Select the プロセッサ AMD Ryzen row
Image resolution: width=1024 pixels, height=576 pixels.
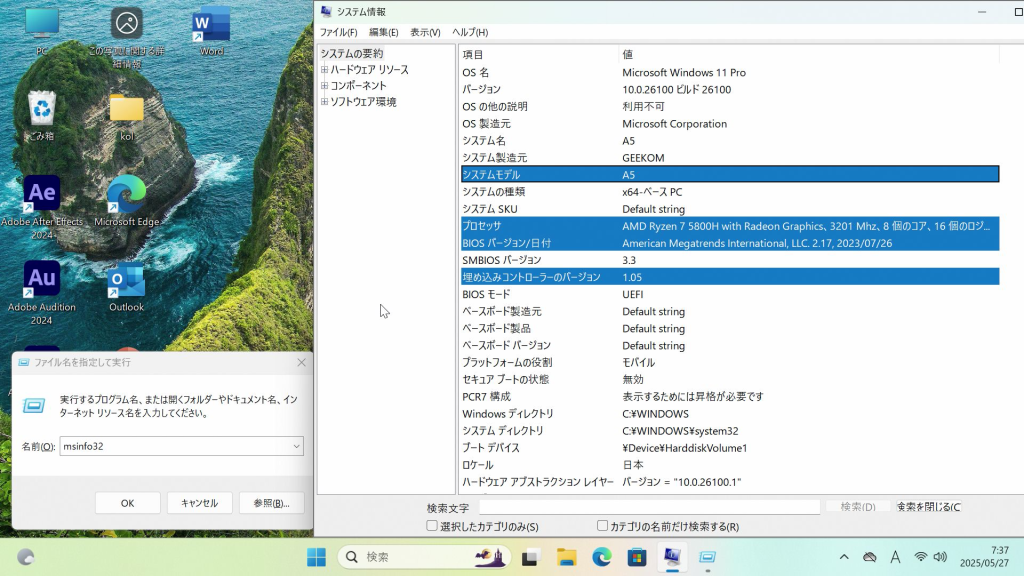click(x=730, y=226)
